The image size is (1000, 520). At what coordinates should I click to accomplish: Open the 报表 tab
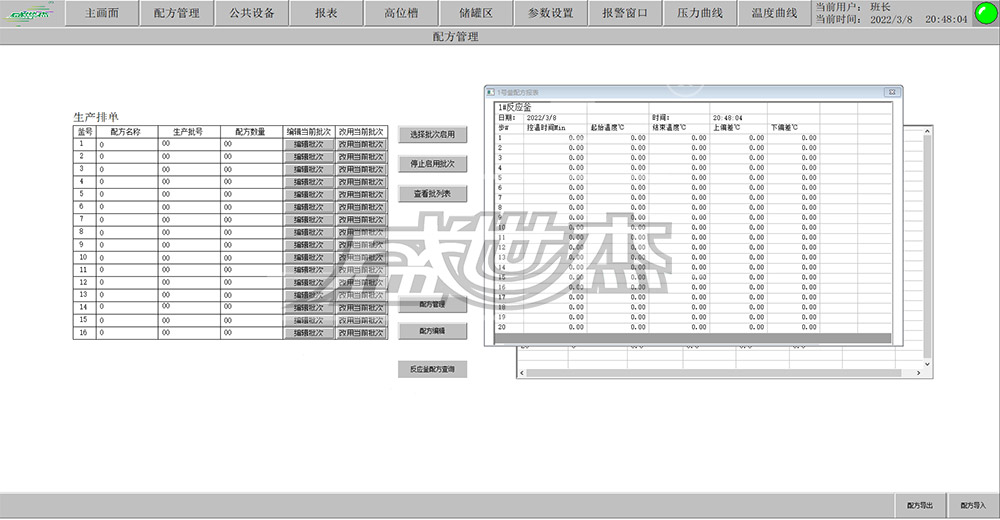click(326, 14)
